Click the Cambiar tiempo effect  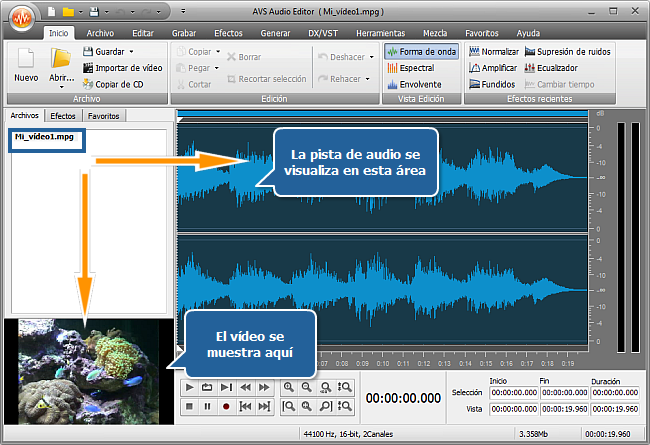coord(559,85)
